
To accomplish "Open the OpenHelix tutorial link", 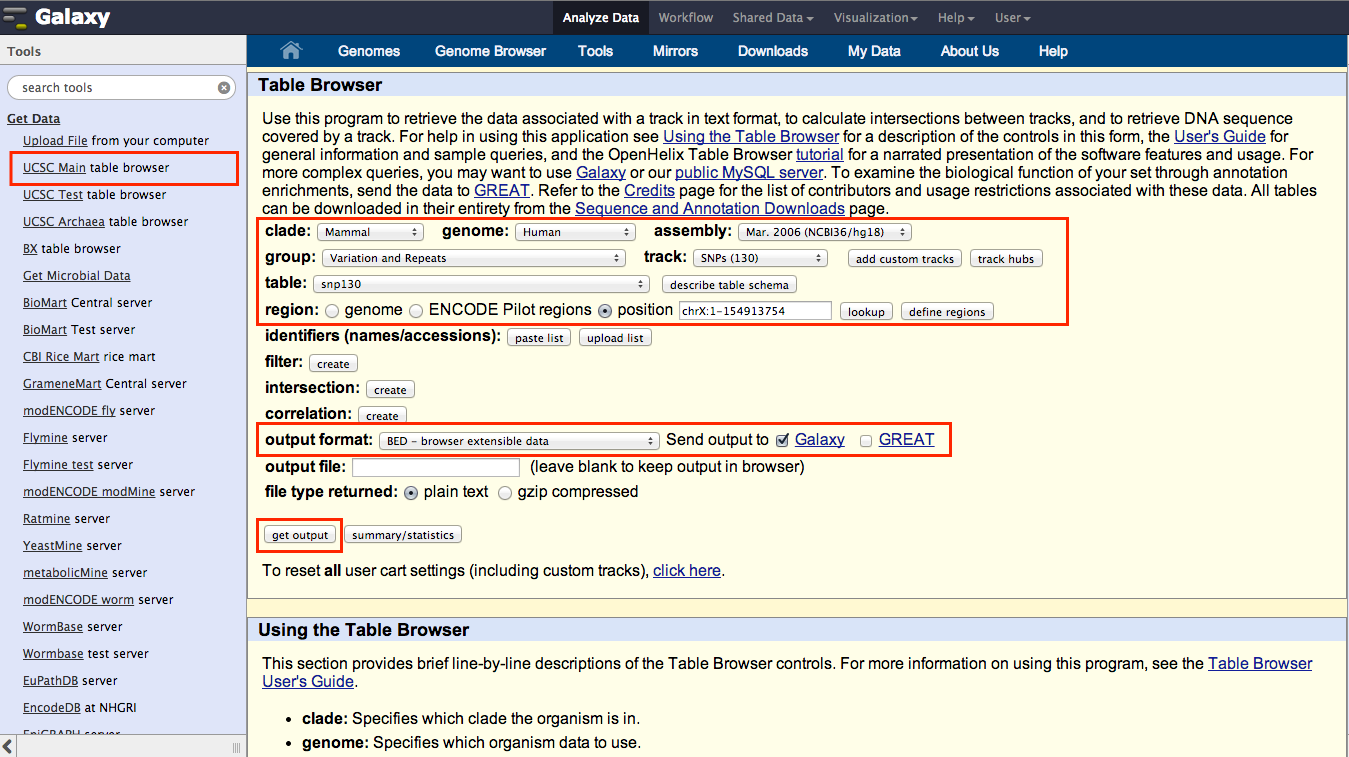I will coord(819,155).
